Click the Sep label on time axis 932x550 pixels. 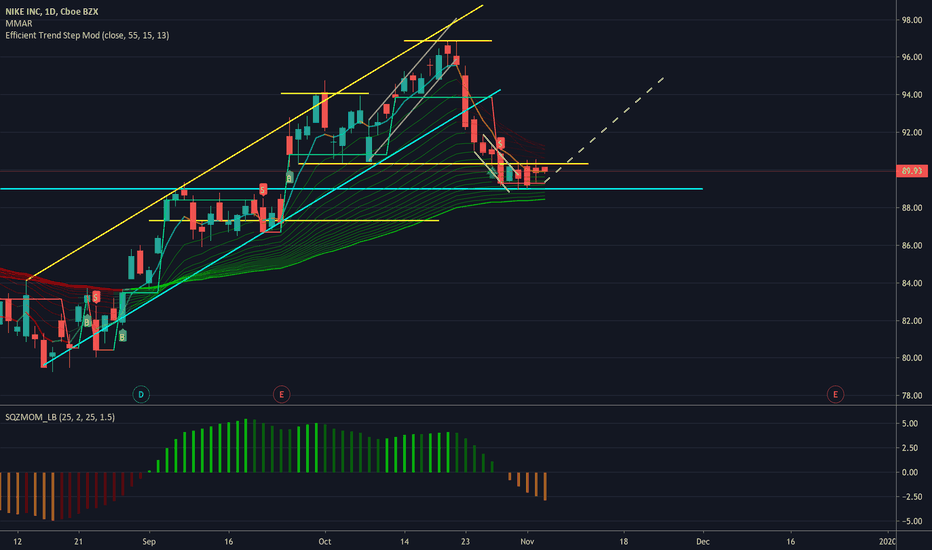(x=149, y=542)
